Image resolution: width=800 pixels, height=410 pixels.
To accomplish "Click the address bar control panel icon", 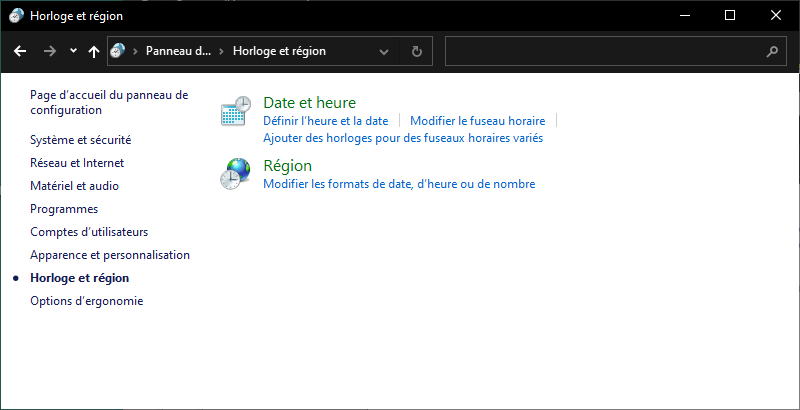I will (119, 51).
